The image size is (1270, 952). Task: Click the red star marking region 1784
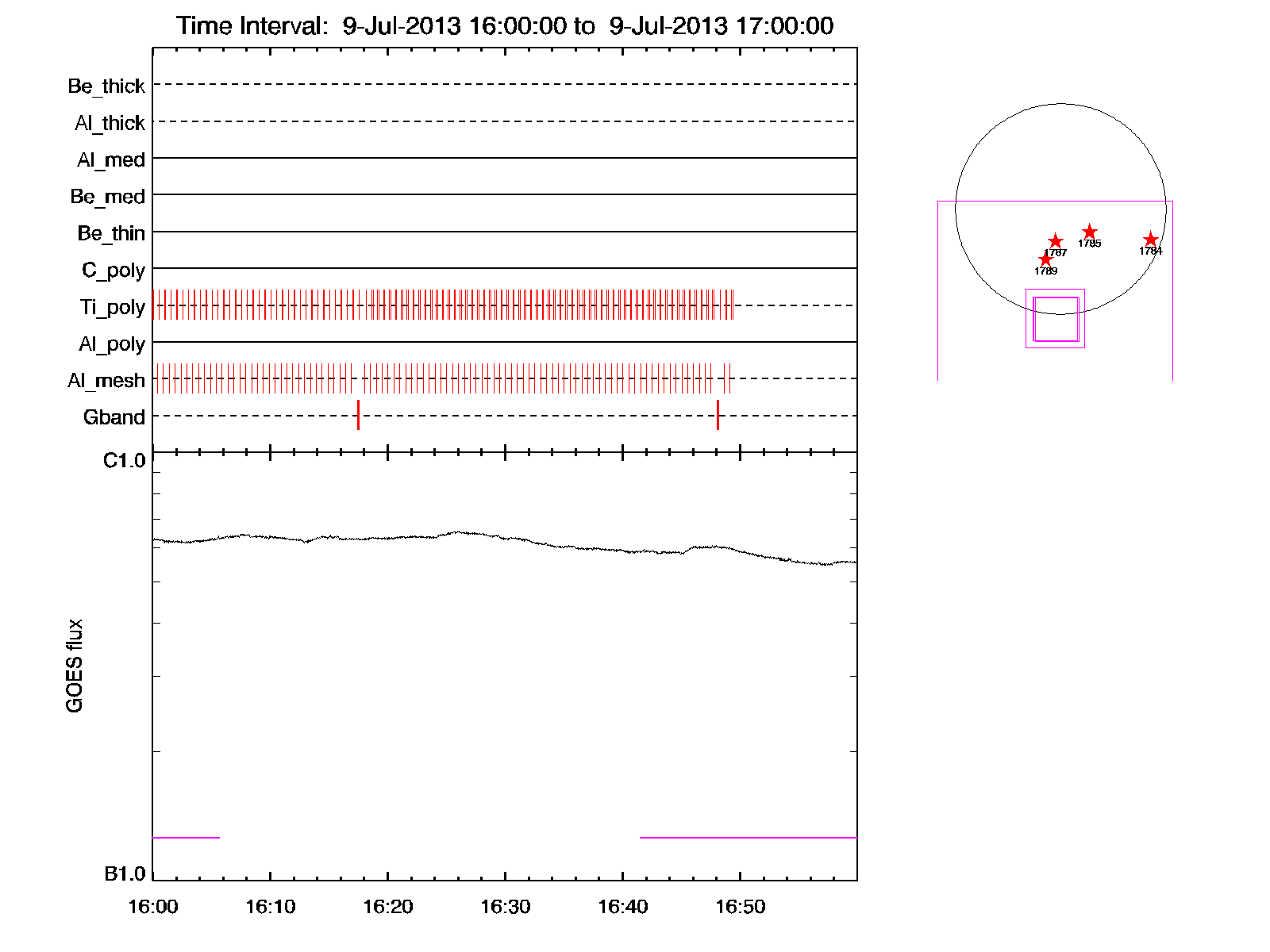(1150, 240)
